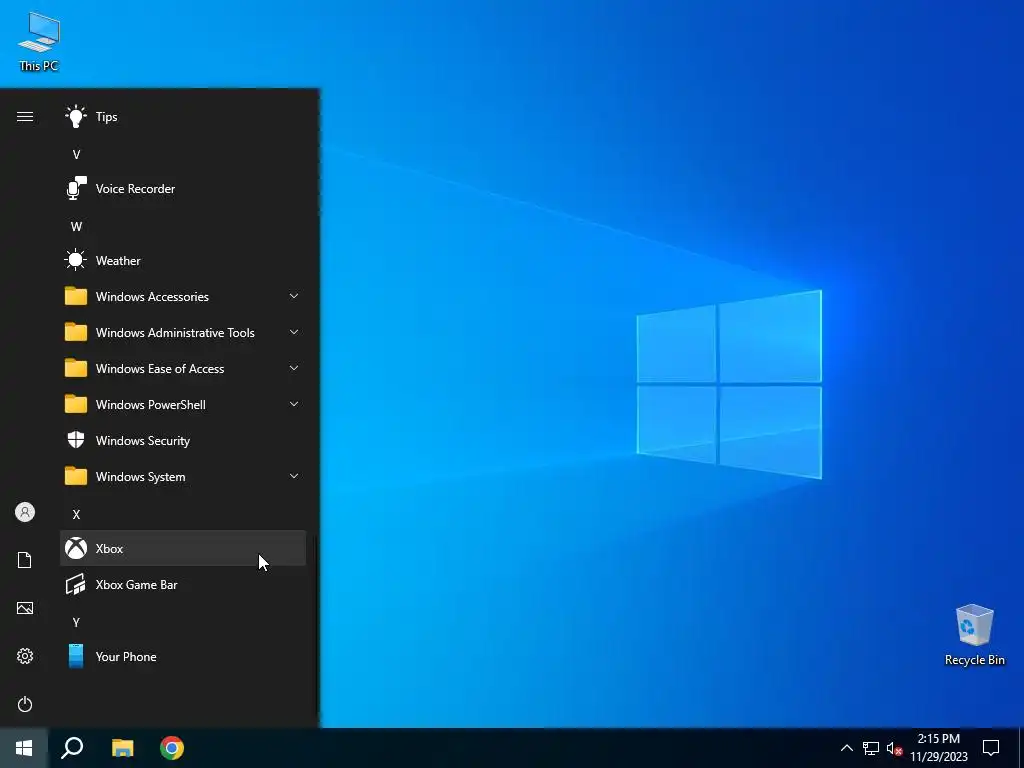
Task: Expand Windows System folder chevron
Action: [x=294, y=477]
